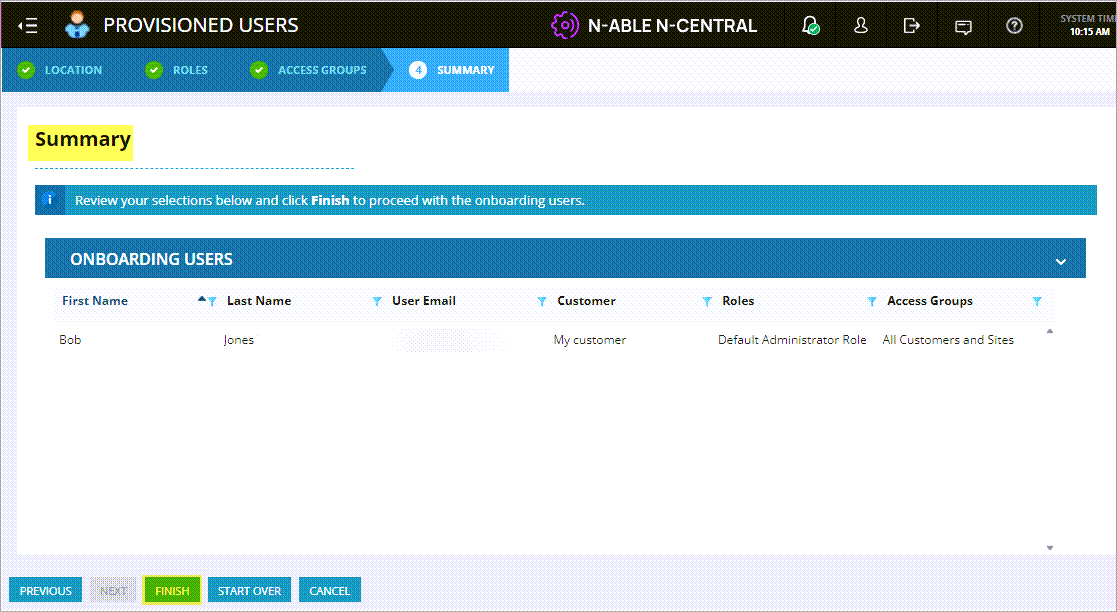Click the table scrollbar down arrow

pyautogui.click(x=1049, y=547)
